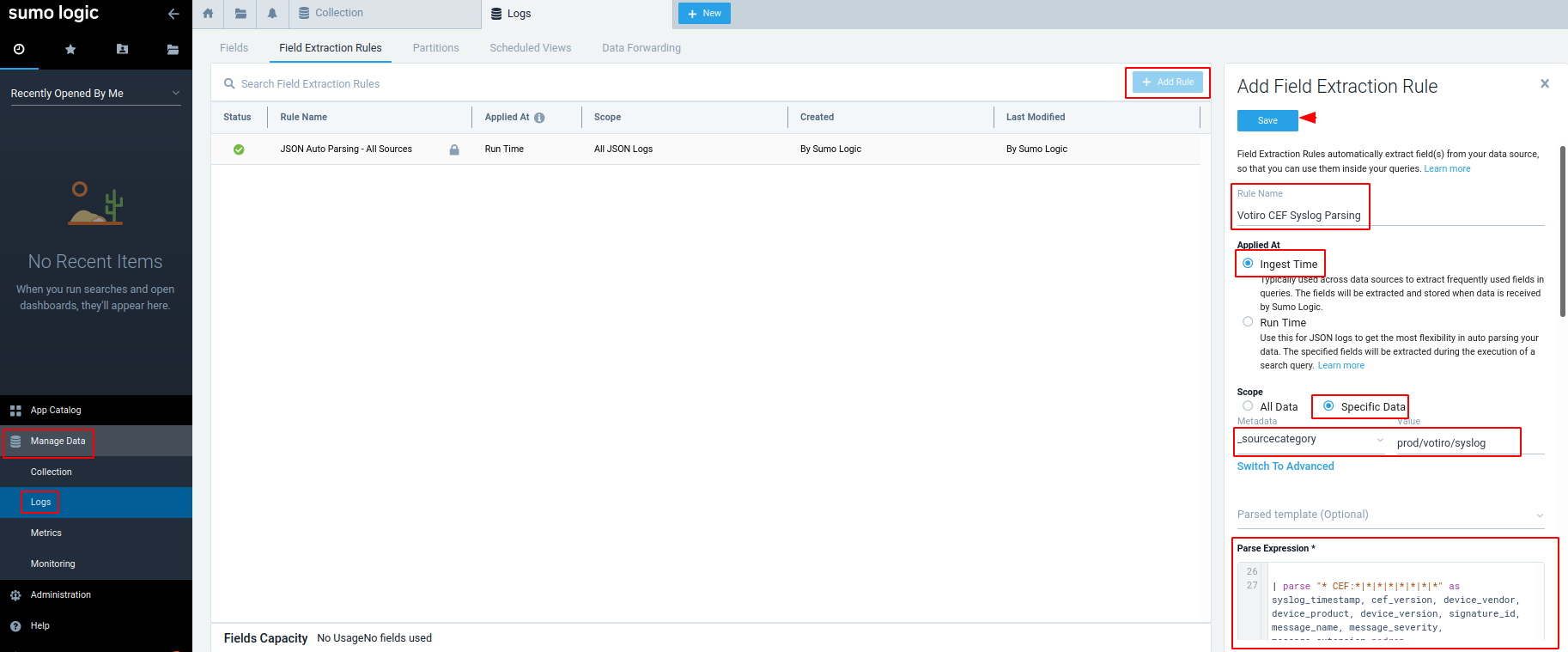Click the lock icon on JSON Auto Parsing rule
Image resolution: width=1568 pixels, height=652 pixels.
454,149
